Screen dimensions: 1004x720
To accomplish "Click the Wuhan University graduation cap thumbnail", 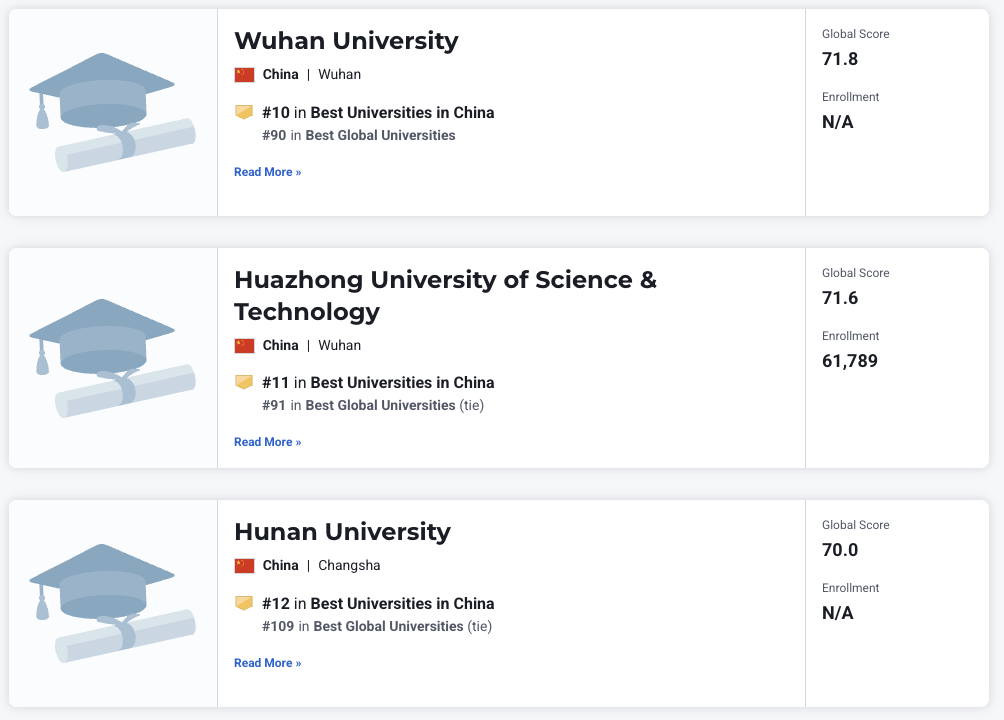I will (112, 112).
